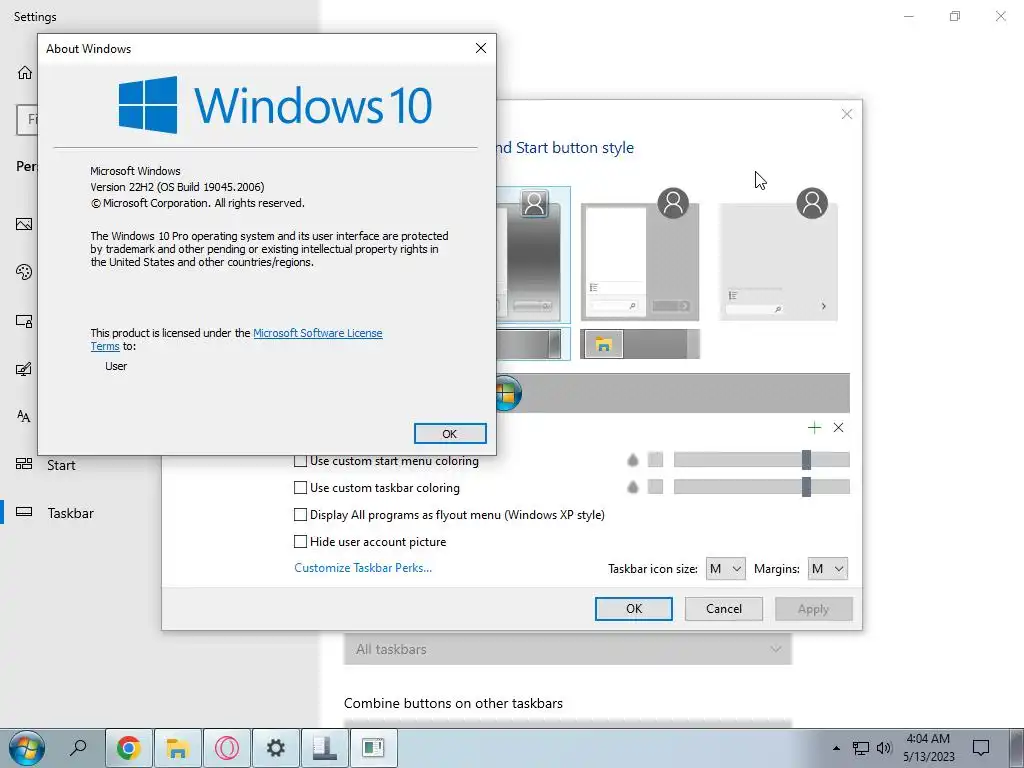Switch to Settings gear taskbar button

(x=276, y=748)
